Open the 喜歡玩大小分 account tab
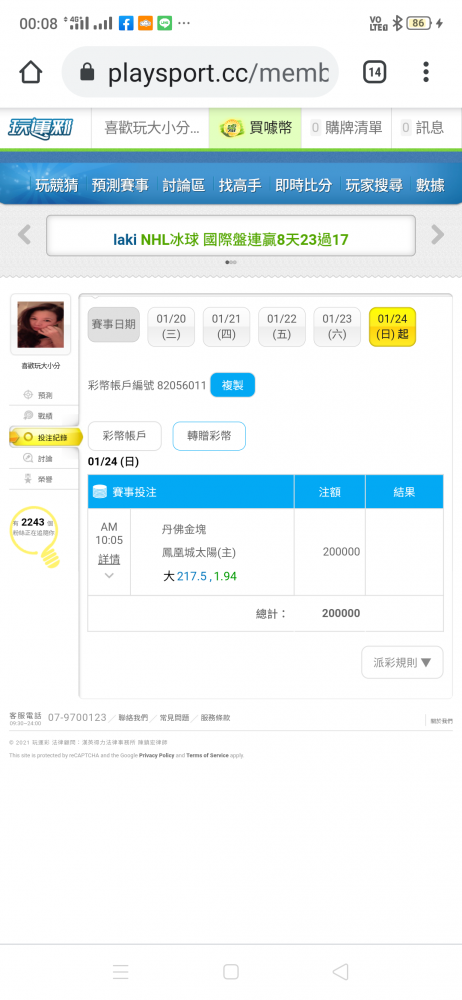This screenshot has width=462, height=1000. pyautogui.click(x=151, y=128)
